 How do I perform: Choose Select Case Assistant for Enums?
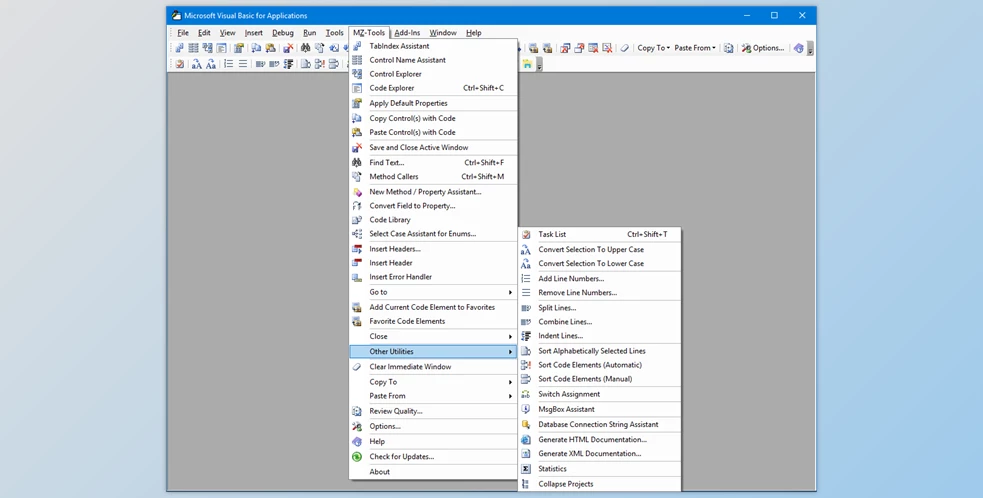click(x=433, y=233)
